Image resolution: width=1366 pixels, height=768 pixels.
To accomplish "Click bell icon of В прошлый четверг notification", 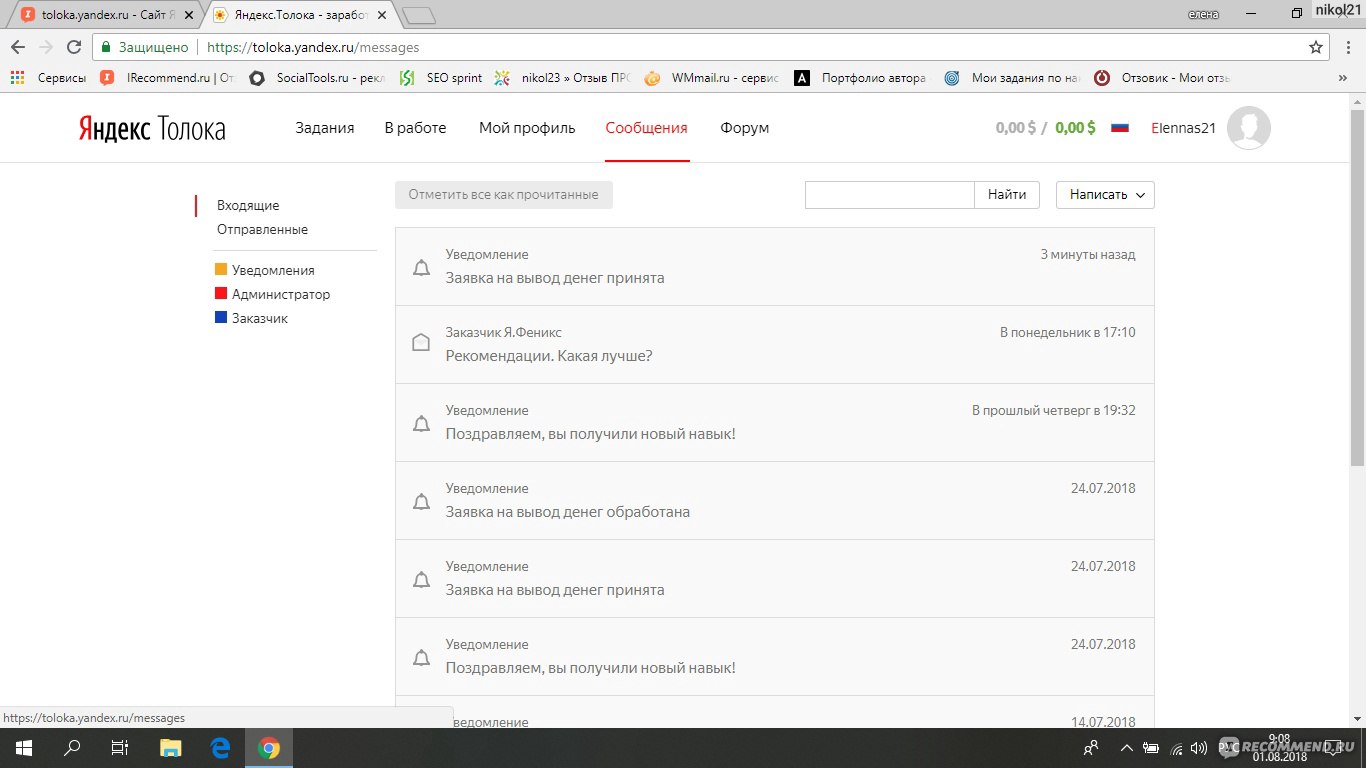I will pyautogui.click(x=422, y=423).
